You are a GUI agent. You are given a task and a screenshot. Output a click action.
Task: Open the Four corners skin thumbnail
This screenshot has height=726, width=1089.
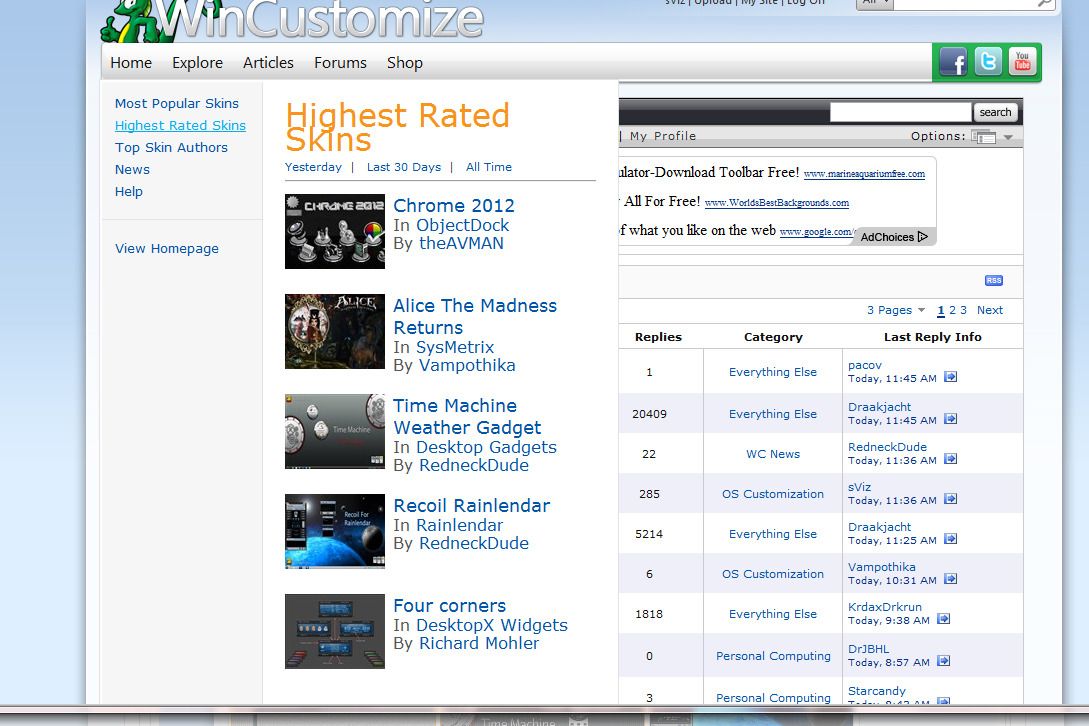[335, 632]
